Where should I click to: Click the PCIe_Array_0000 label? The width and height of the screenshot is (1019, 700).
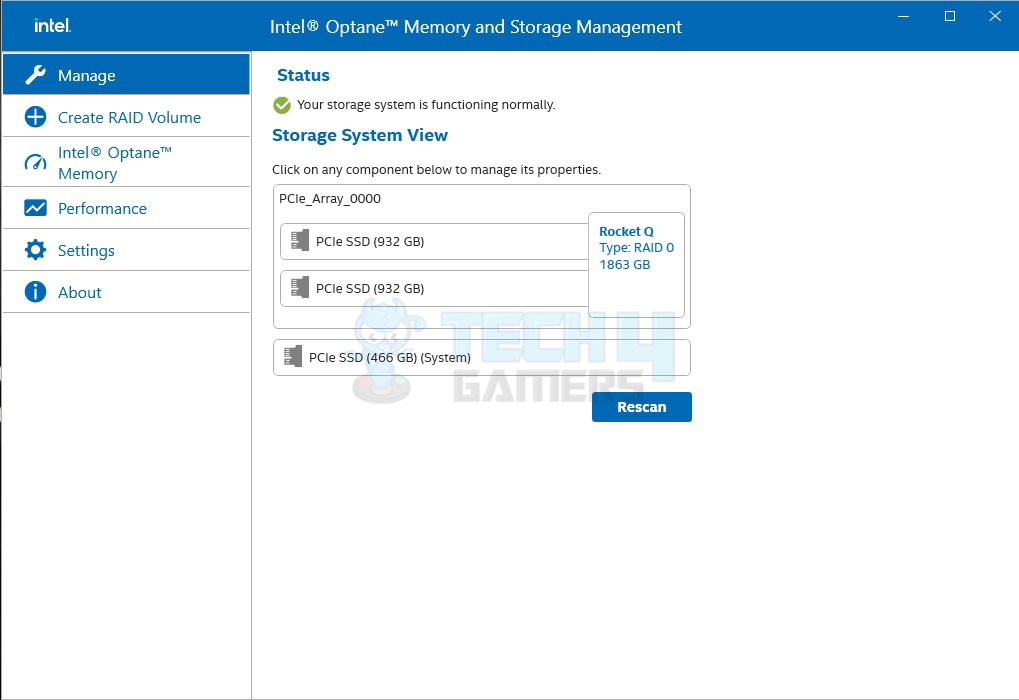(x=329, y=199)
